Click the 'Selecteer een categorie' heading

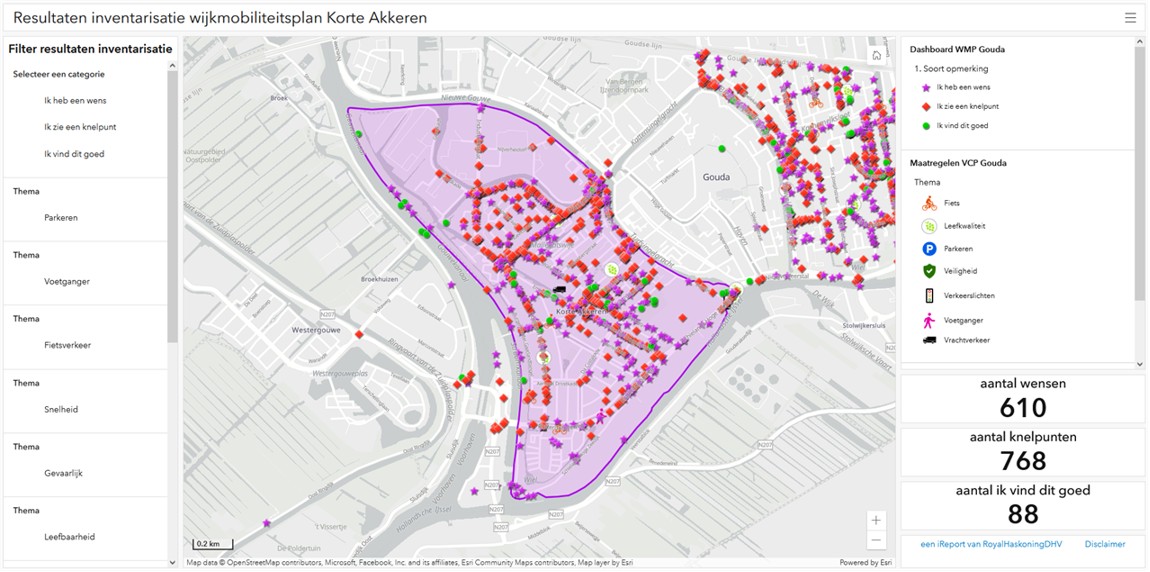click(x=59, y=74)
